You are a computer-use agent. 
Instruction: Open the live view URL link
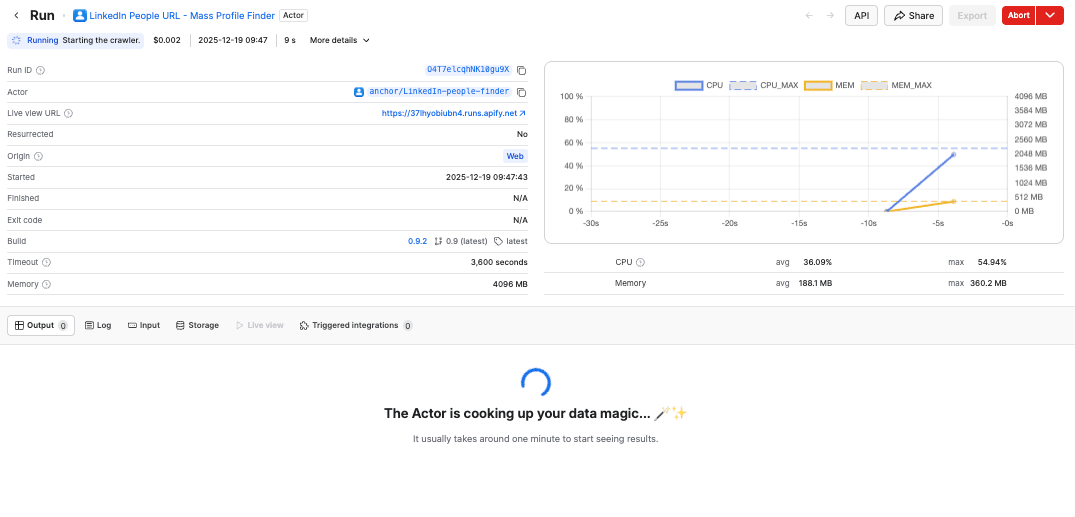tap(454, 113)
